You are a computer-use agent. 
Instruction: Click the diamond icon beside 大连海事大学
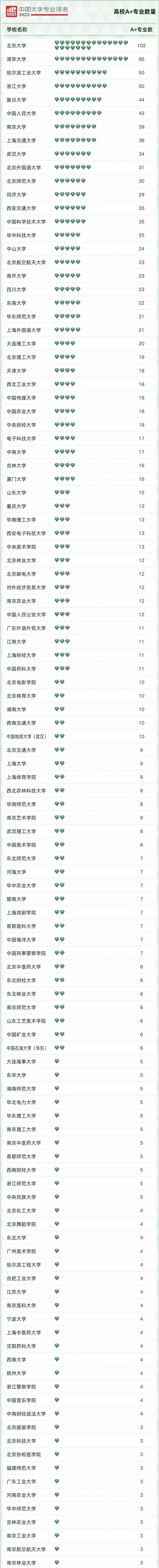tap(57, 1062)
